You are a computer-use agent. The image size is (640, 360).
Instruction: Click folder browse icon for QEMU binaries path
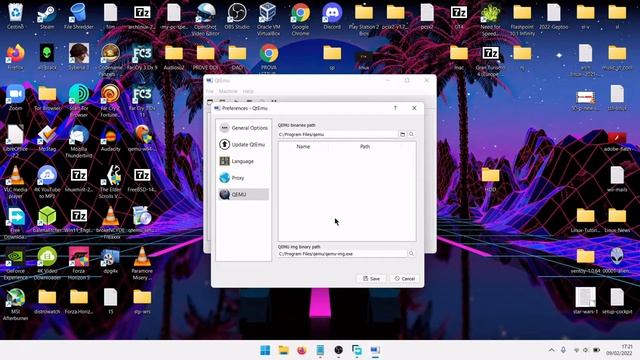(x=402, y=134)
